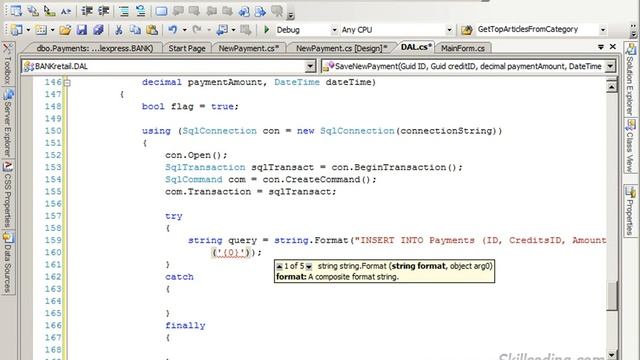Cut selection with the scissors icon
The width and height of the screenshot is (640, 360).
[x=119, y=30]
